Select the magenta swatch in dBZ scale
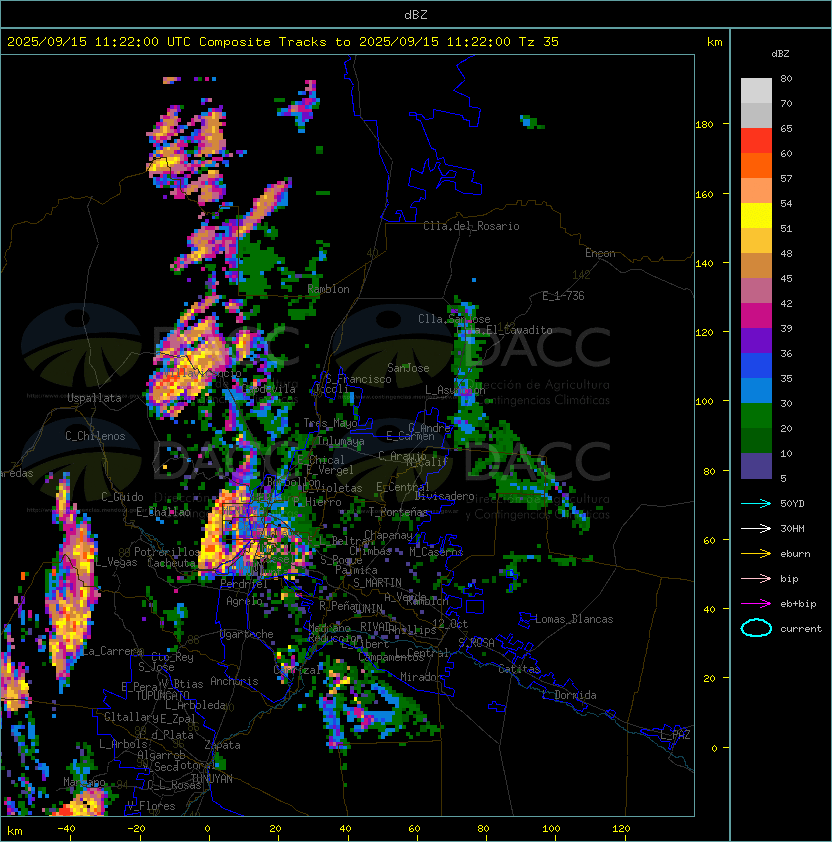This screenshot has height=842, width=832. pos(756,316)
